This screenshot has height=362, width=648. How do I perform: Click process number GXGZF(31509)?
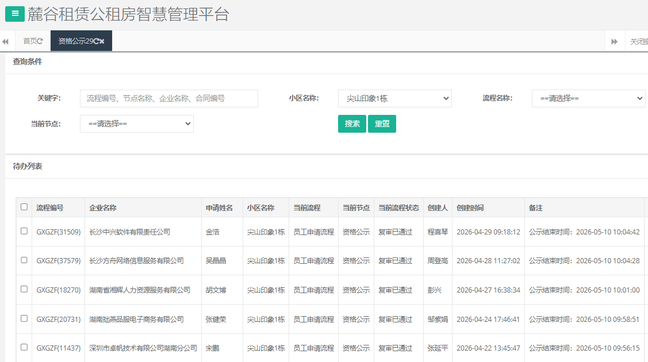(x=58, y=232)
